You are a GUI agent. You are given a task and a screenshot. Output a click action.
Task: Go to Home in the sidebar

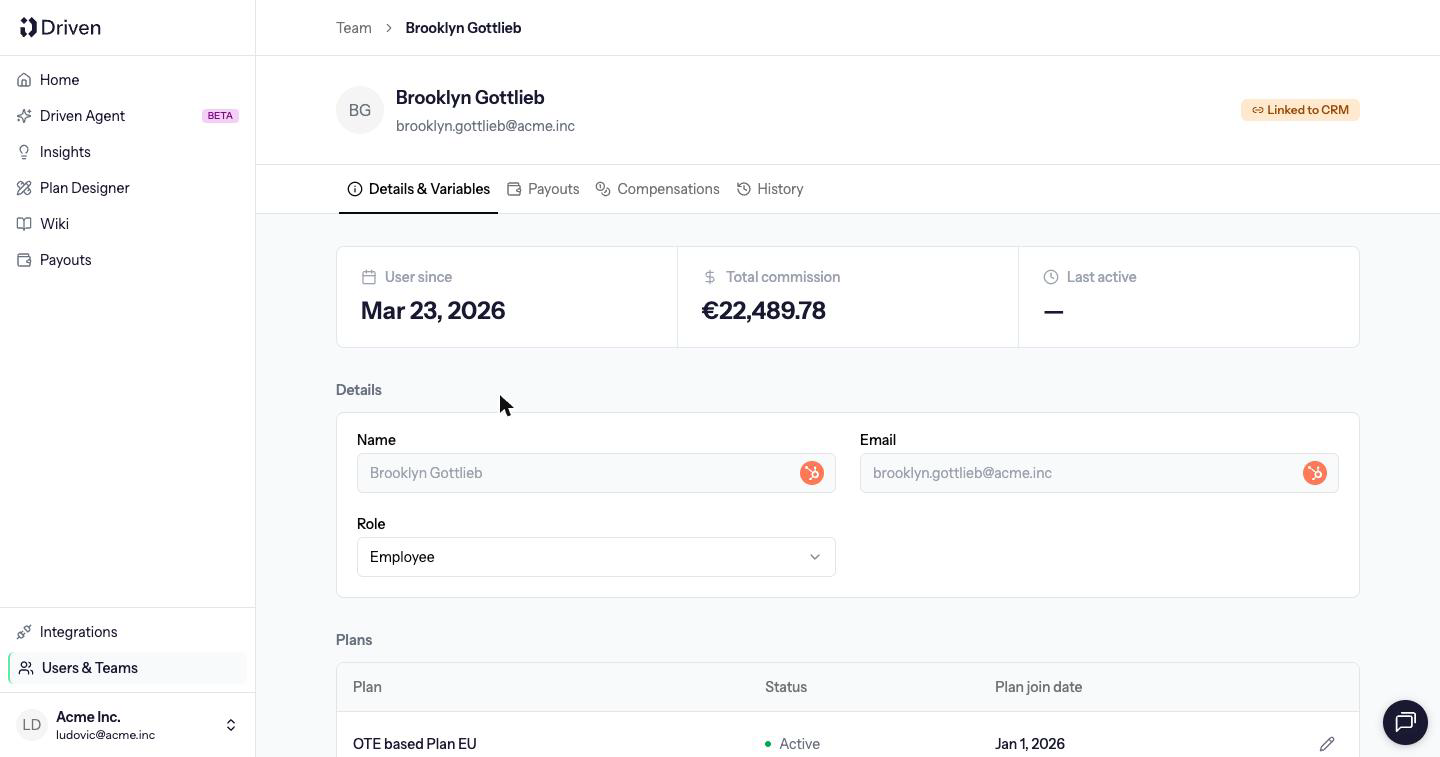(x=127, y=80)
